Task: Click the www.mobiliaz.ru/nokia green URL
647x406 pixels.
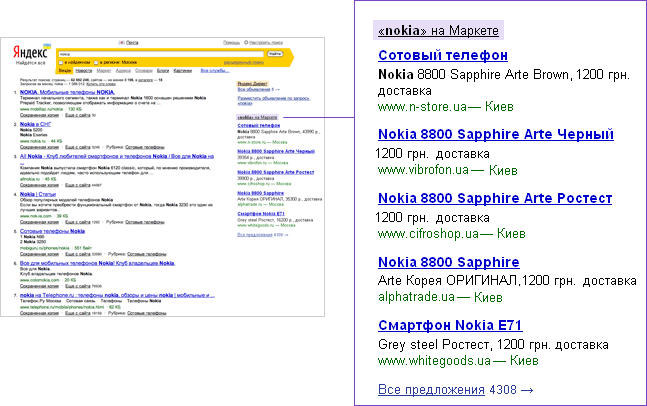Action: tap(41, 109)
